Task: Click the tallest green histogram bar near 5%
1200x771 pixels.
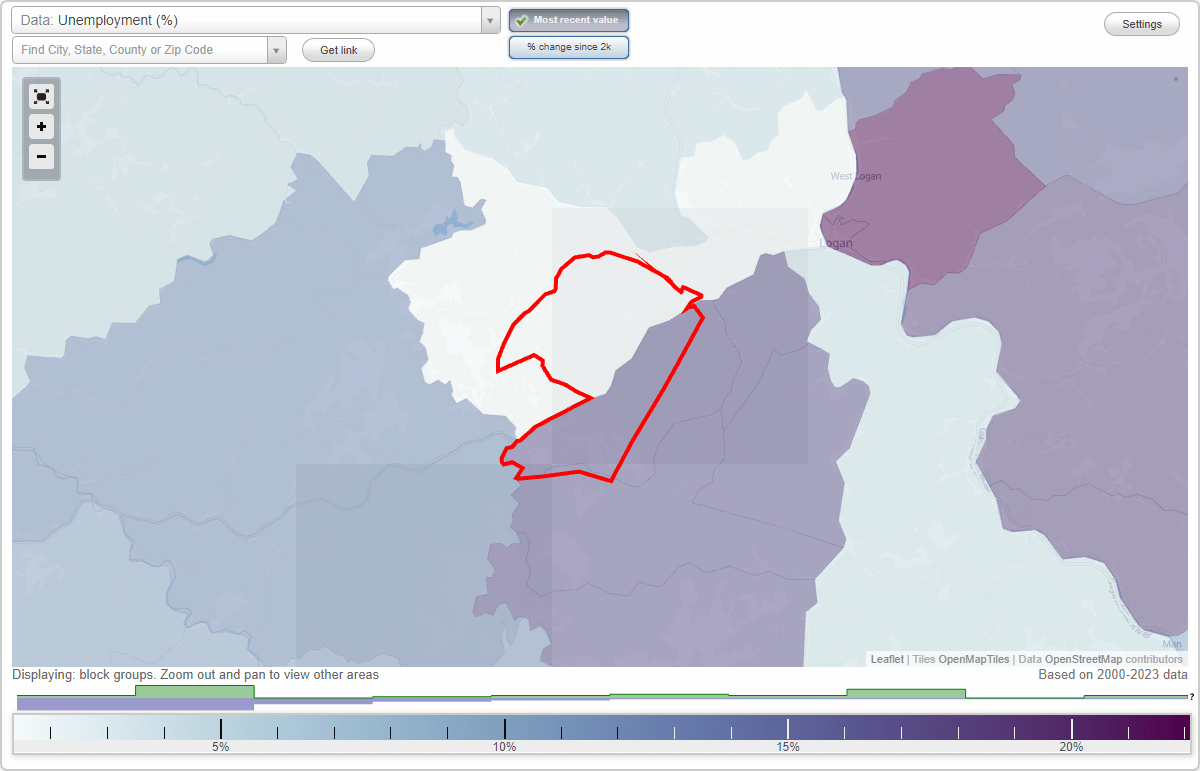Action: pos(195,691)
